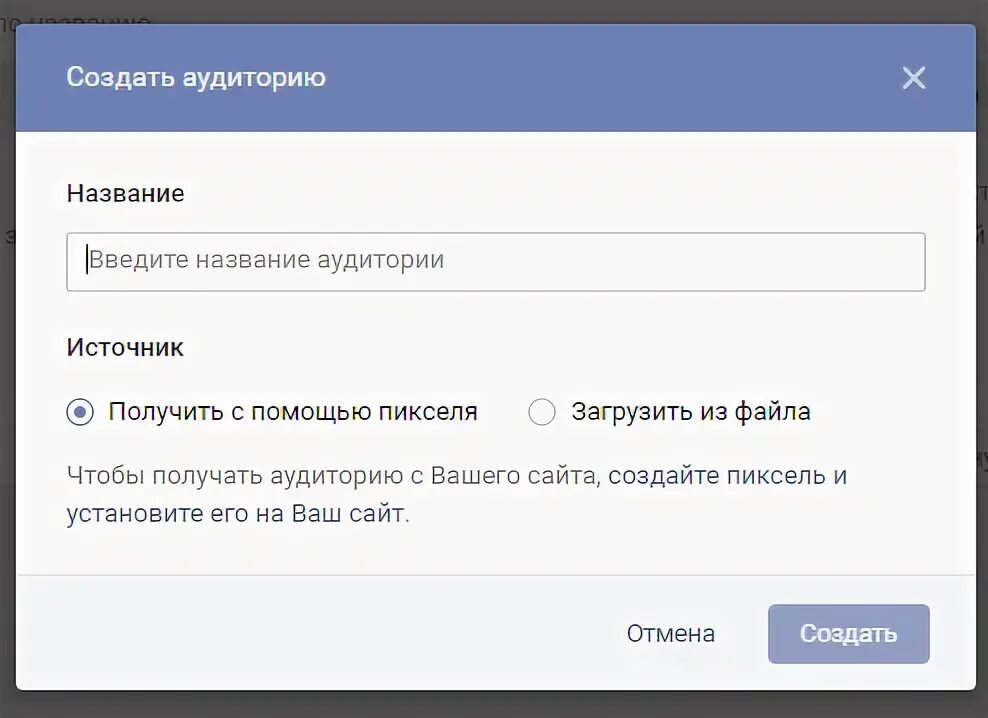Click the Источник section heading
The width and height of the screenshot is (988, 718).
pyautogui.click(x=125, y=347)
